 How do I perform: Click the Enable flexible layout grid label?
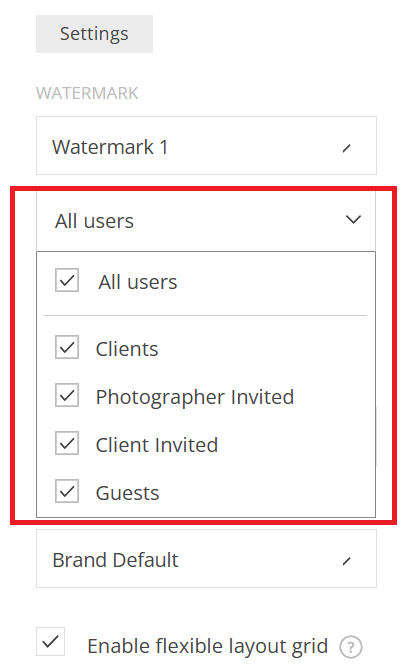(207, 646)
